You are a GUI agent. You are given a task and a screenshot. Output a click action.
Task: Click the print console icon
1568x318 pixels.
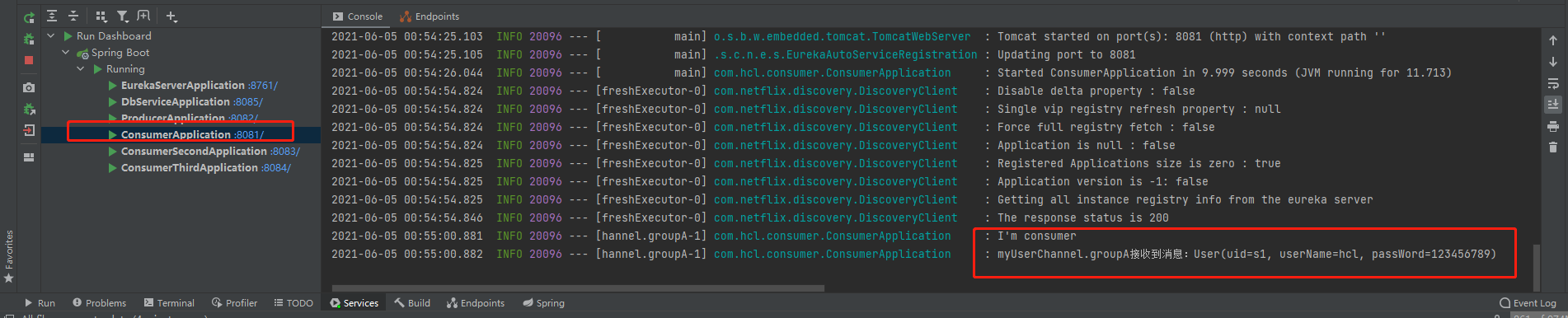[x=1553, y=126]
